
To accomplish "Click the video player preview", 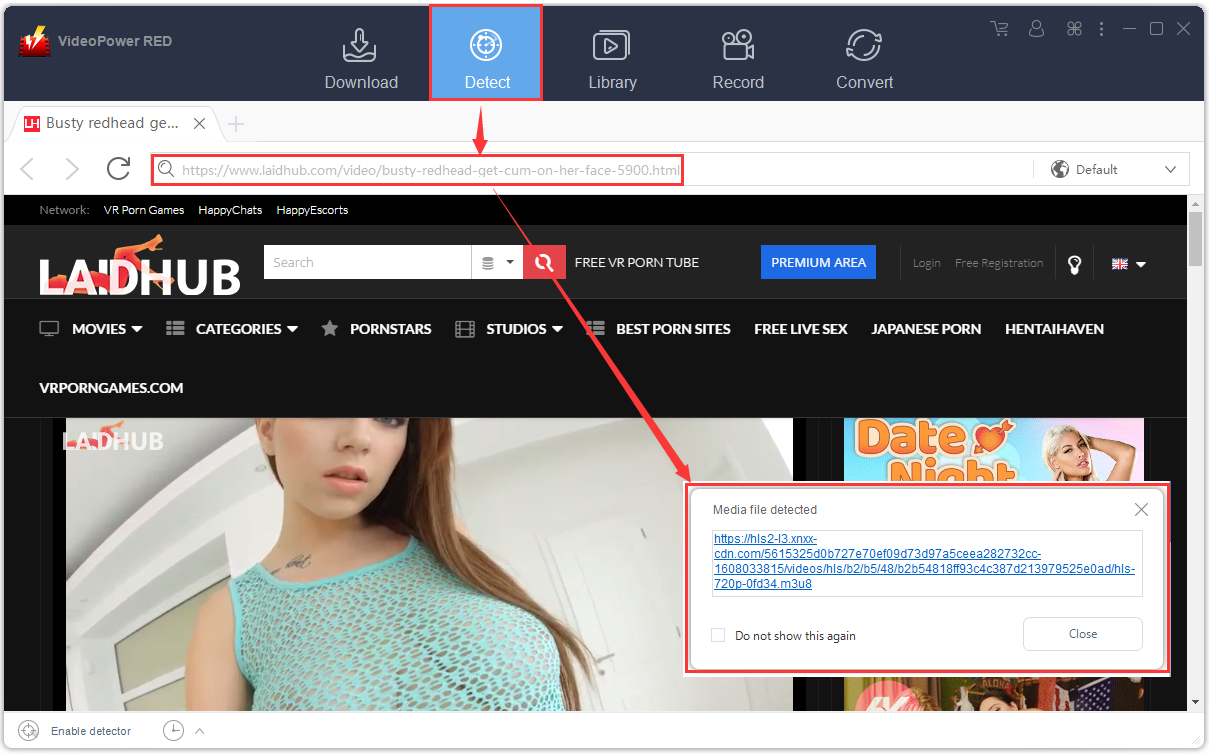I will tap(429, 564).
